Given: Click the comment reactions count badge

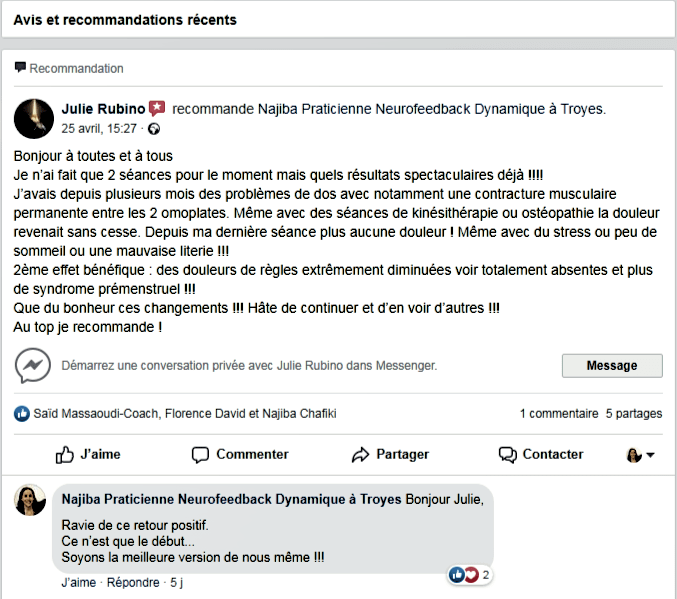Looking at the screenshot, I should [470, 575].
